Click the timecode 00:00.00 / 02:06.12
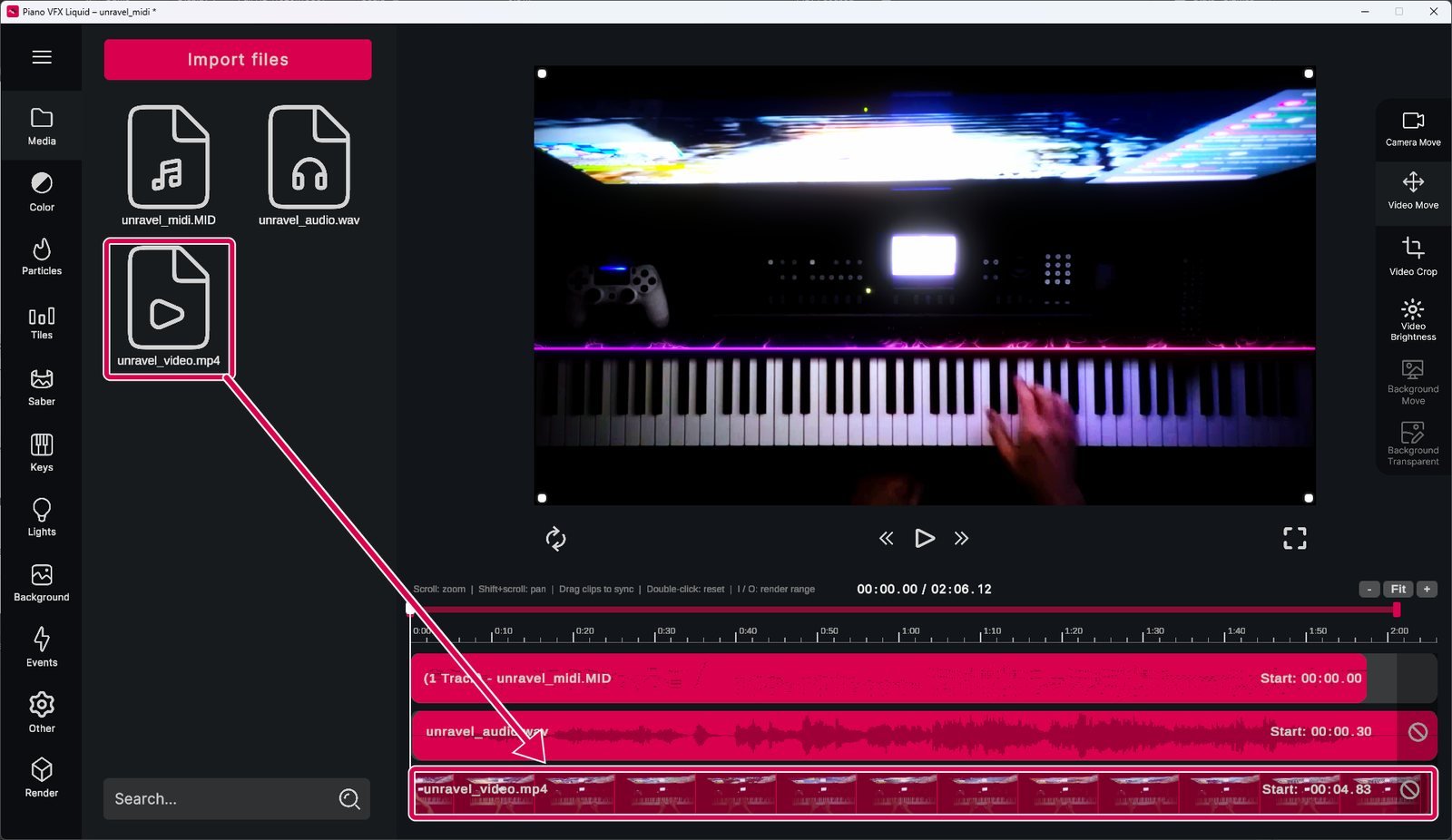 click(924, 590)
